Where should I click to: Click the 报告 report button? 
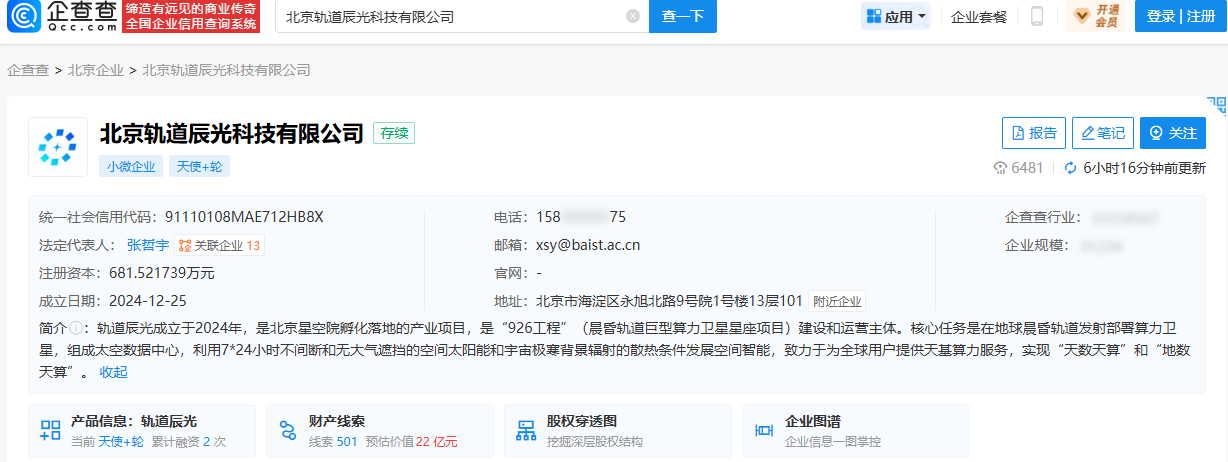(1034, 133)
